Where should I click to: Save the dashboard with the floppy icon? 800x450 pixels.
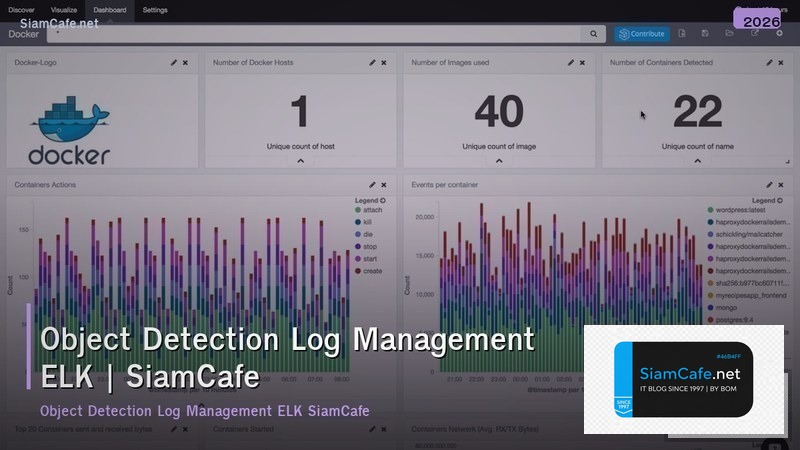(705, 34)
